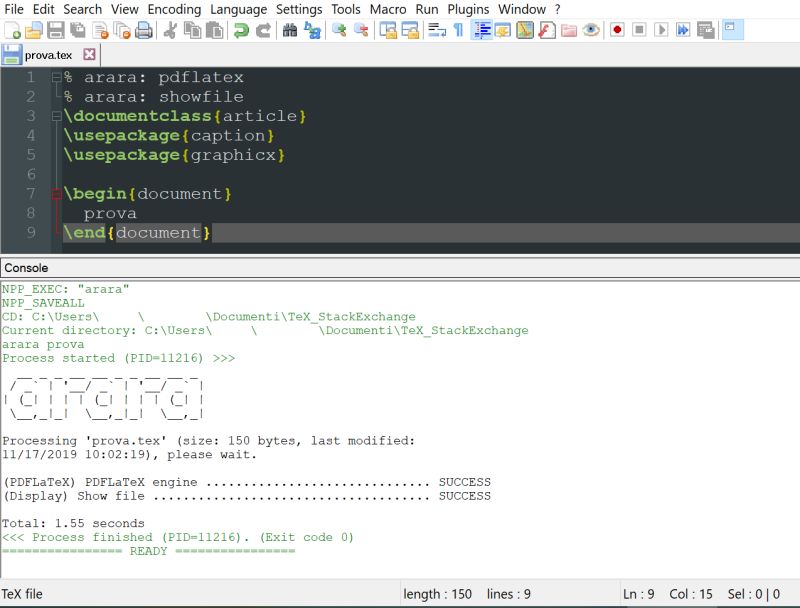
Task: Click Save recorded macro icon
Action: pos(705,30)
